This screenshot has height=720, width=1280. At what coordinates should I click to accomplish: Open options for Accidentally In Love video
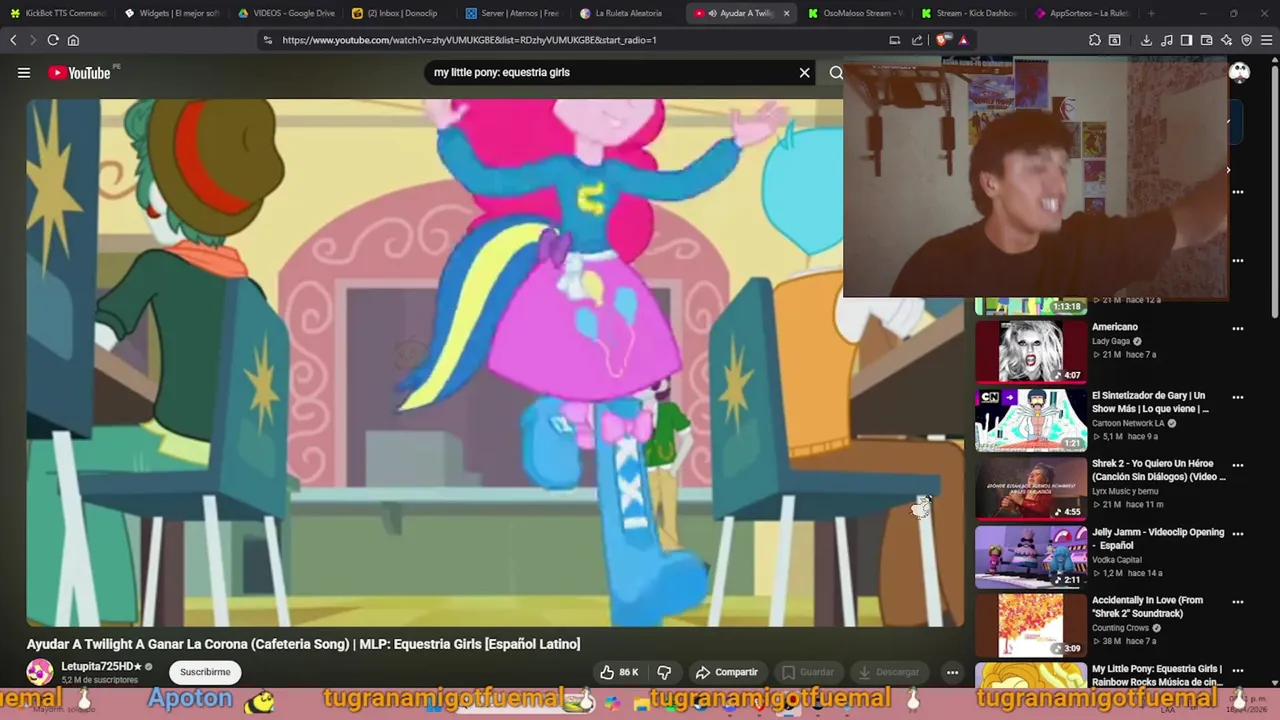tap(1238, 602)
